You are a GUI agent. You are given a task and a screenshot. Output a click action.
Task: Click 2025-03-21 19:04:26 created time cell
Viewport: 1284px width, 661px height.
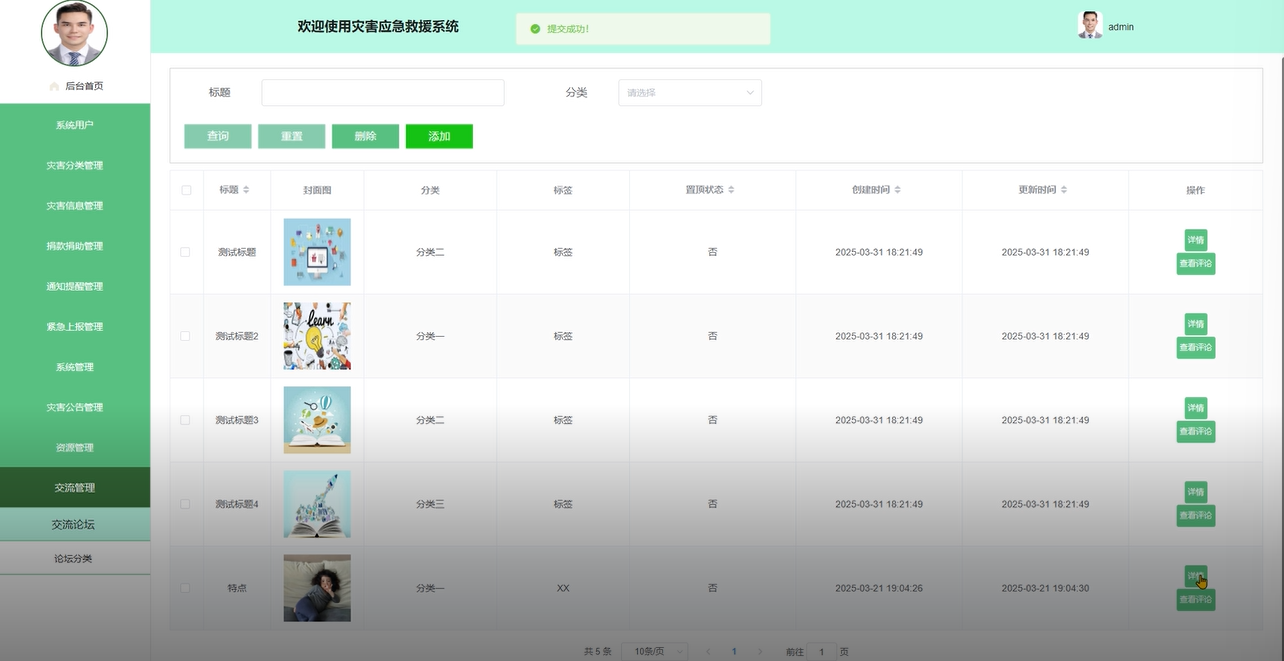[x=879, y=588]
